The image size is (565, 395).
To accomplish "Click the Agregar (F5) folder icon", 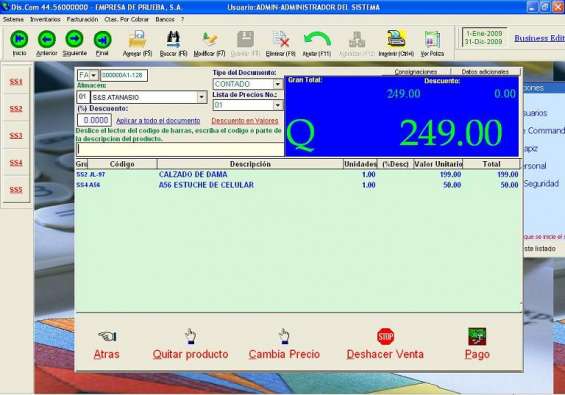I will coord(137,39).
